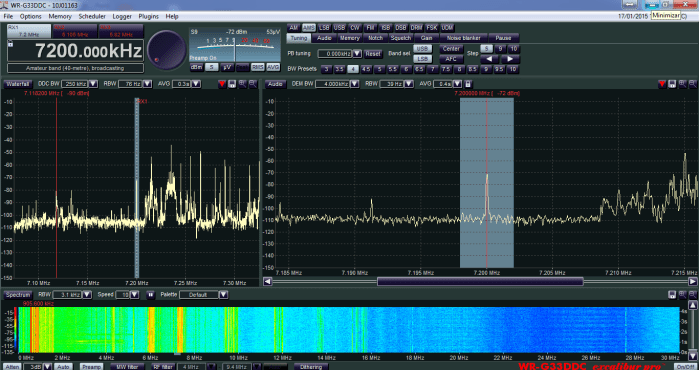Step frequency down with left arrow button
This screenshot has height=370, width=699.
[489, 59]
